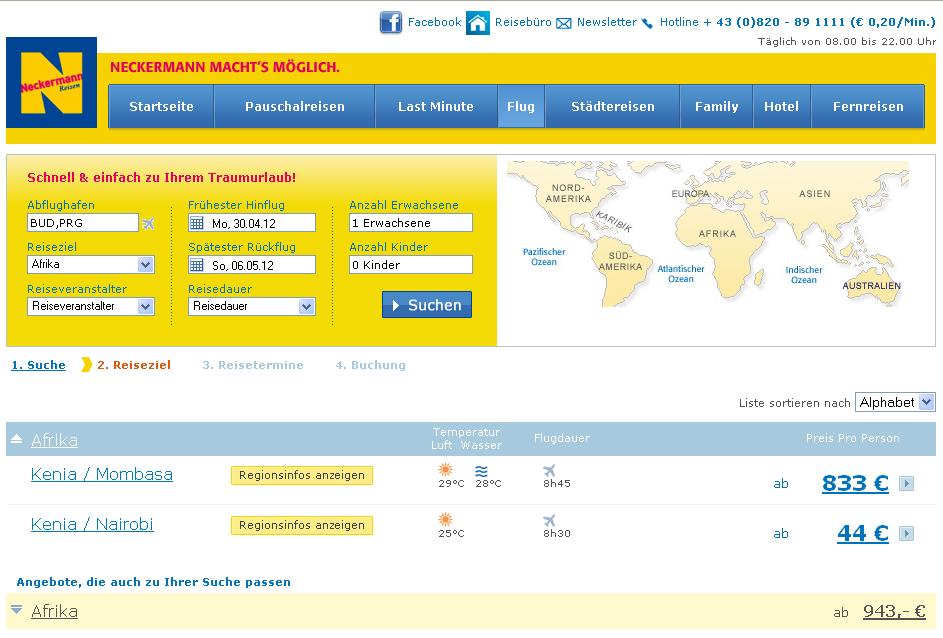Click the sun temperature icon for Kenia / Nairobi
This screenshot has height=638, width=943.
(446, 520)
